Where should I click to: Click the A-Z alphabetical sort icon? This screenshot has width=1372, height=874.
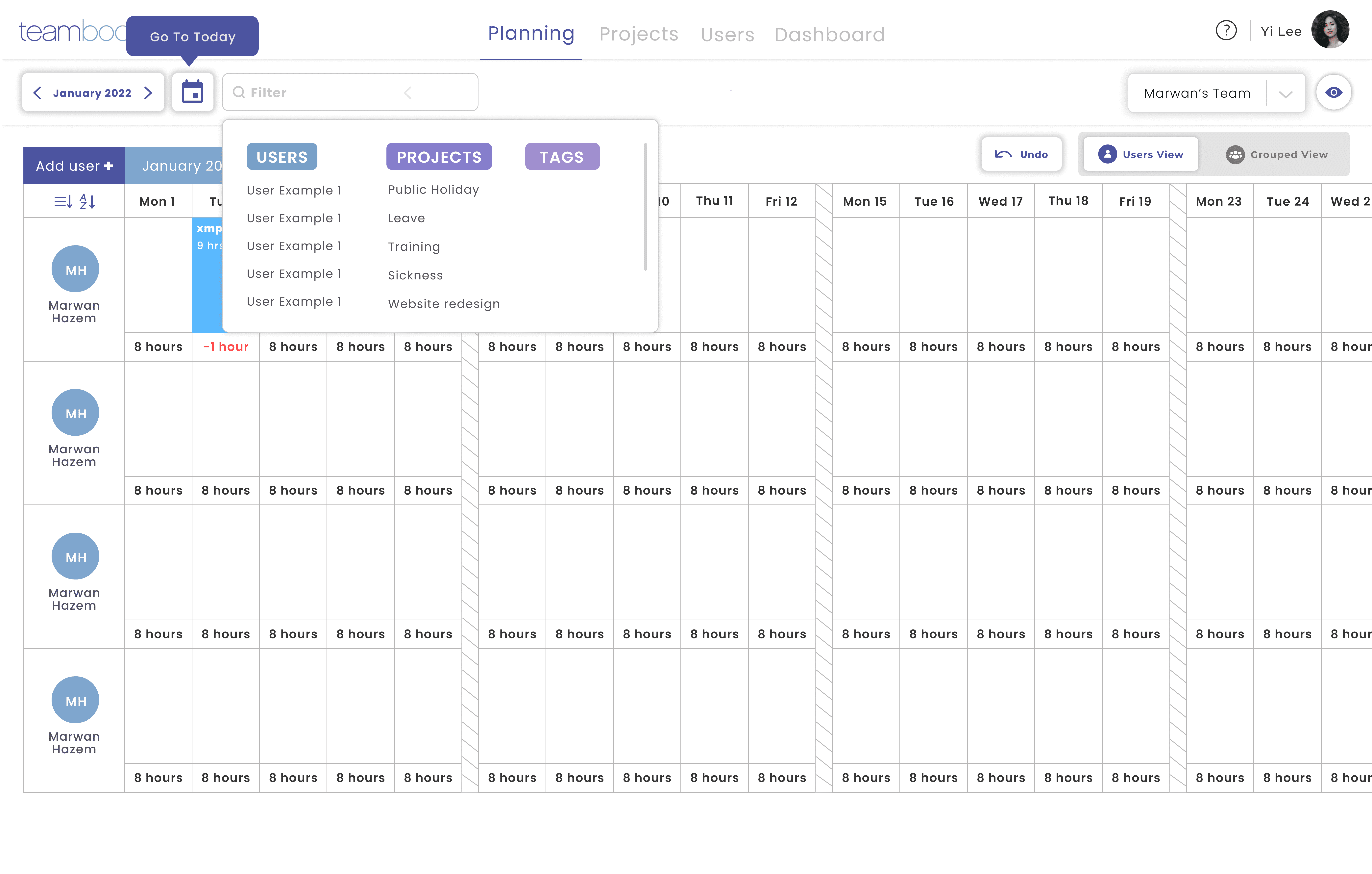click(87, 201)
